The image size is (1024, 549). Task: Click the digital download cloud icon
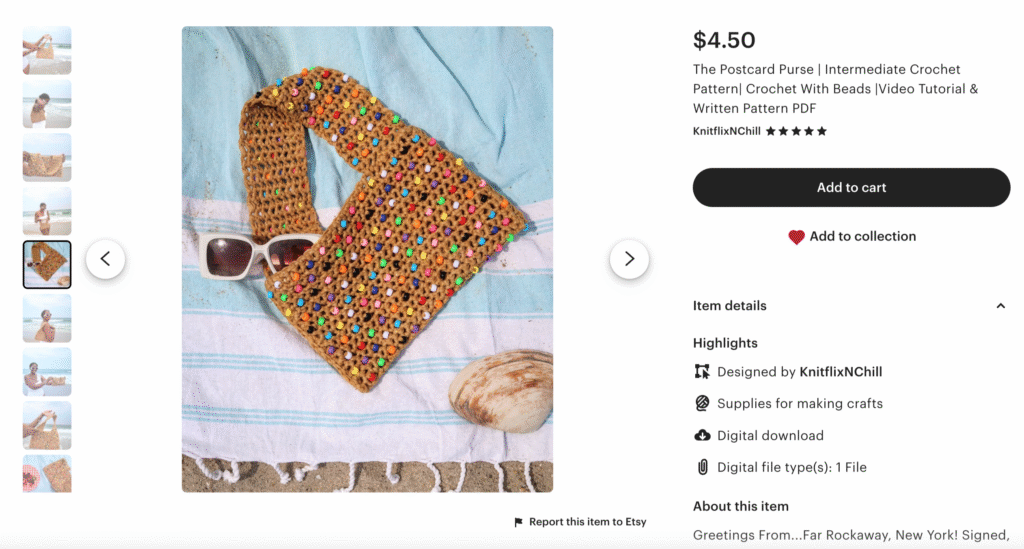click(701, 436)
